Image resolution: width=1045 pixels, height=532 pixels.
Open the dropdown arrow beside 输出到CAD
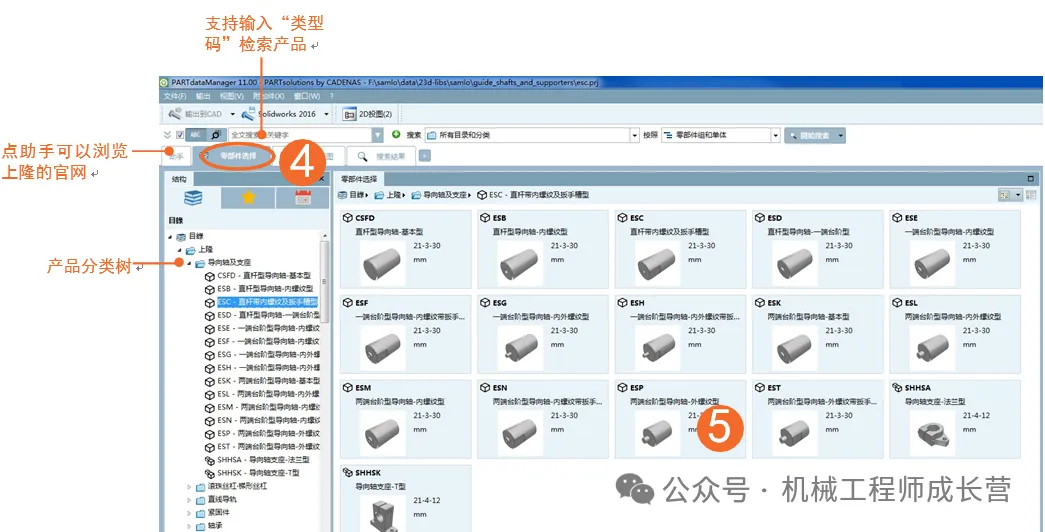pos(233,114)
